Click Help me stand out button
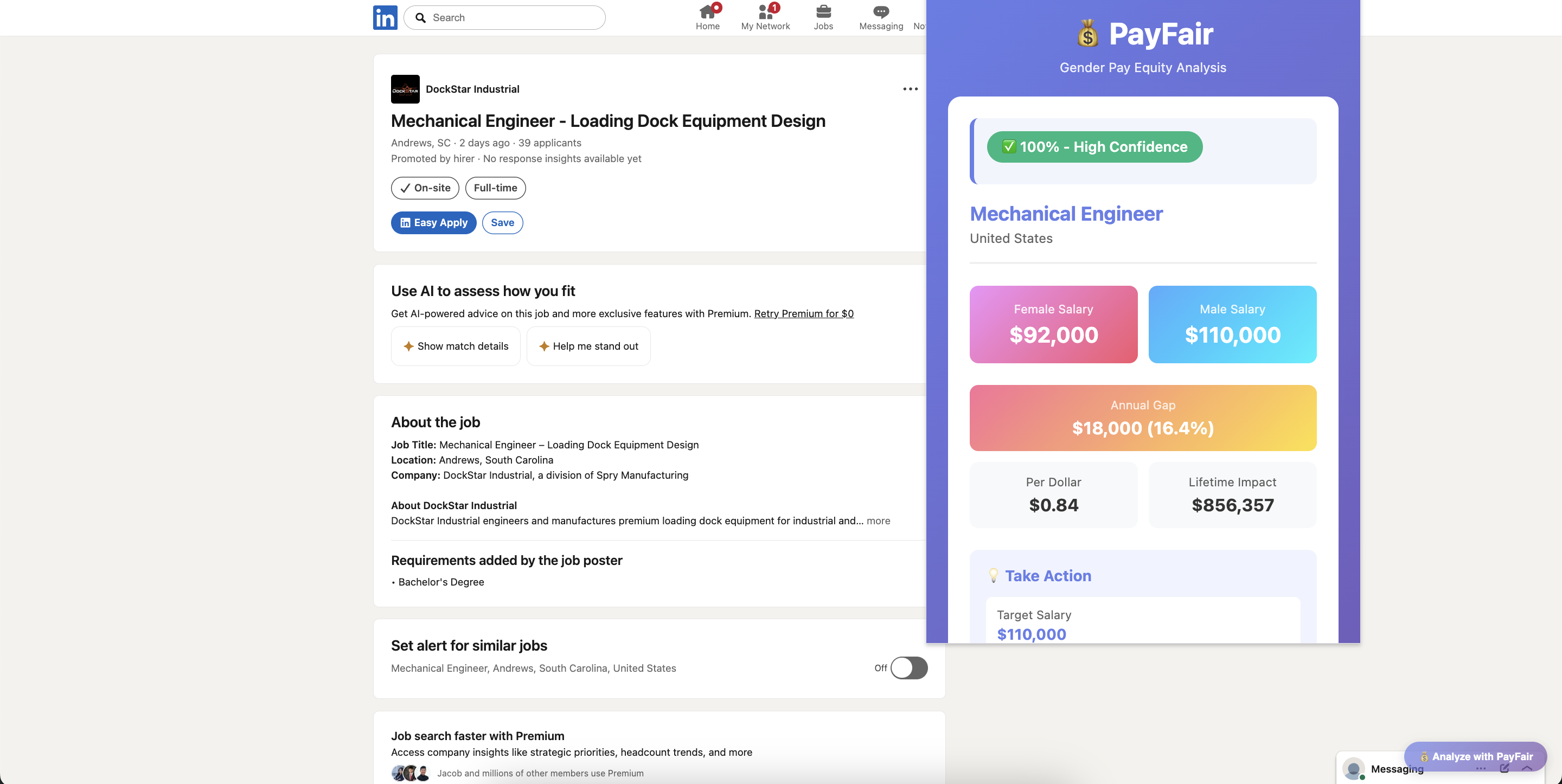This screenshot has height=784, width=1562. [588, 346]
